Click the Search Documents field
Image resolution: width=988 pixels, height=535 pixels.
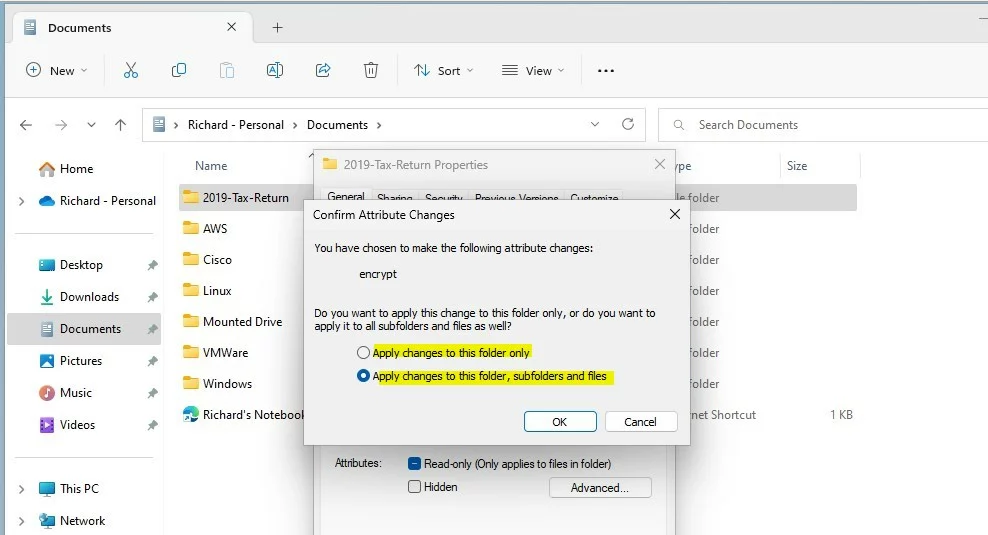coord(823,125)
